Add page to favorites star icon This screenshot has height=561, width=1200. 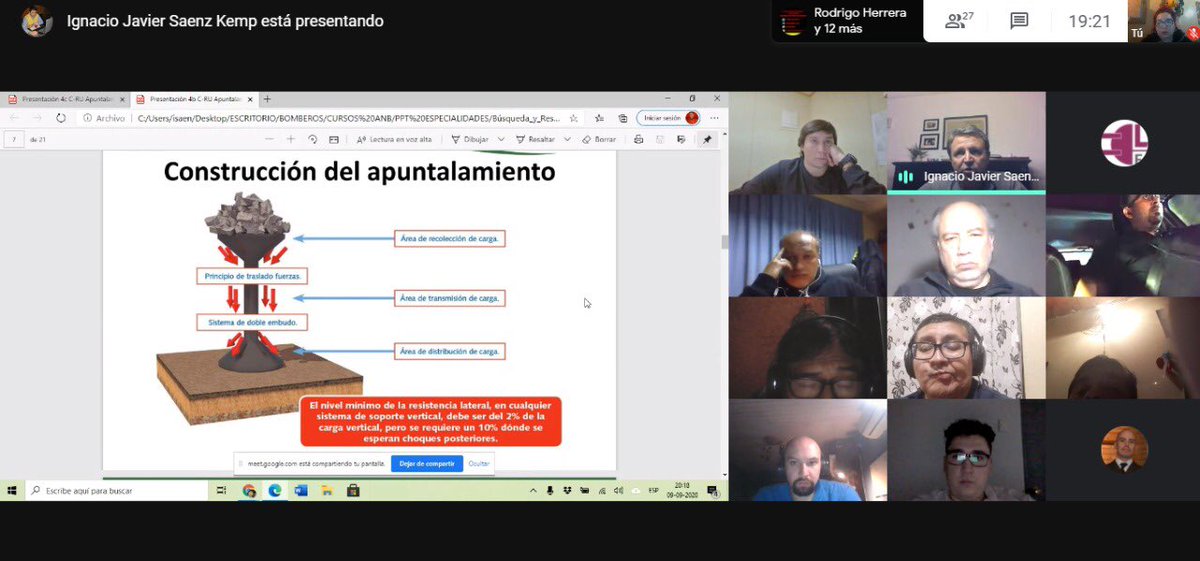click(574, 118)
